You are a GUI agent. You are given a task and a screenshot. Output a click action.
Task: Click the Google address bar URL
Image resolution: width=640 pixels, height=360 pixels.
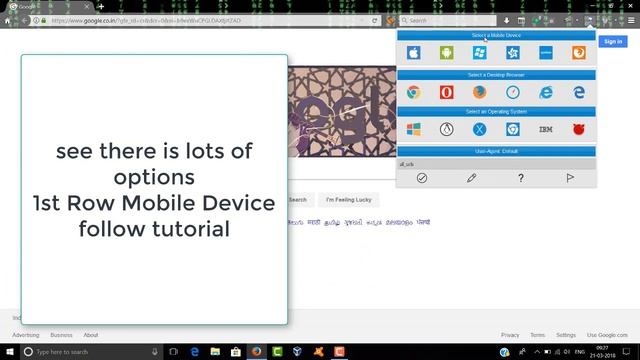146,20
